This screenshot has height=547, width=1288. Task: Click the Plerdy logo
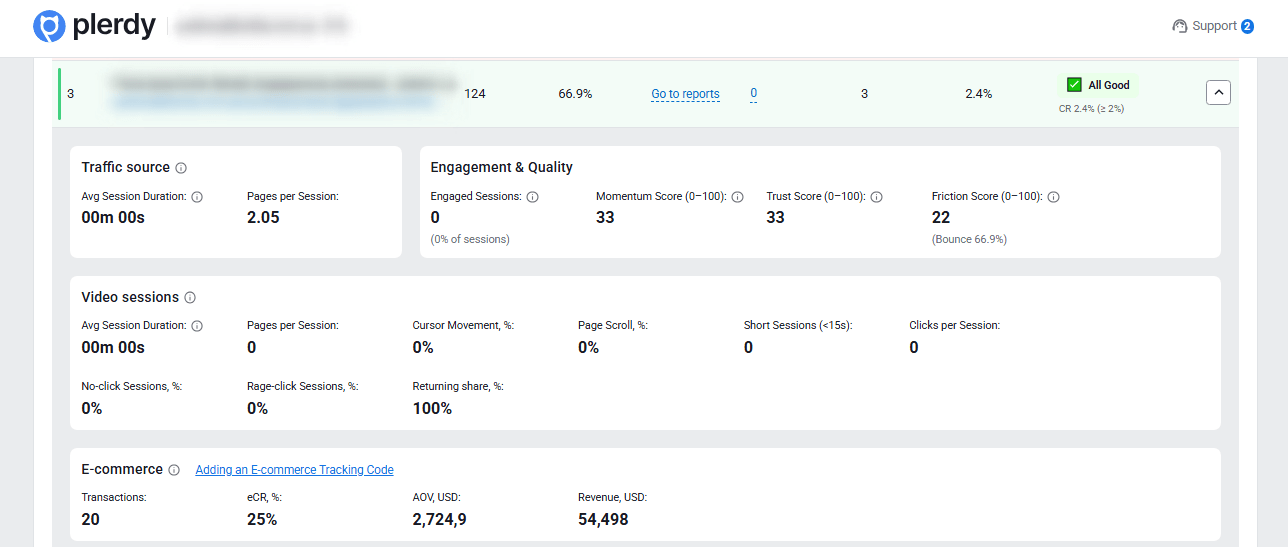tap(93, 26)
